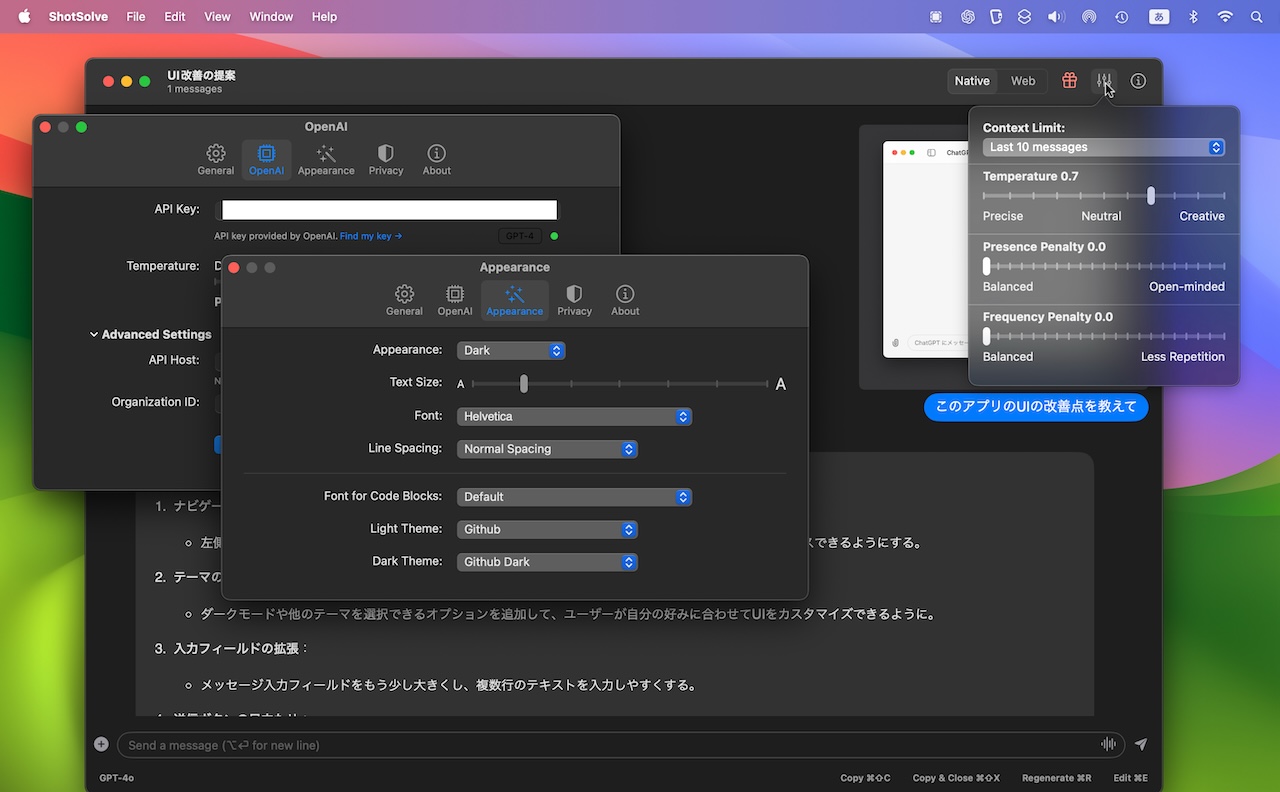Click the API Key input field
Screen dimensions: 1280x792
click(389, 210)
